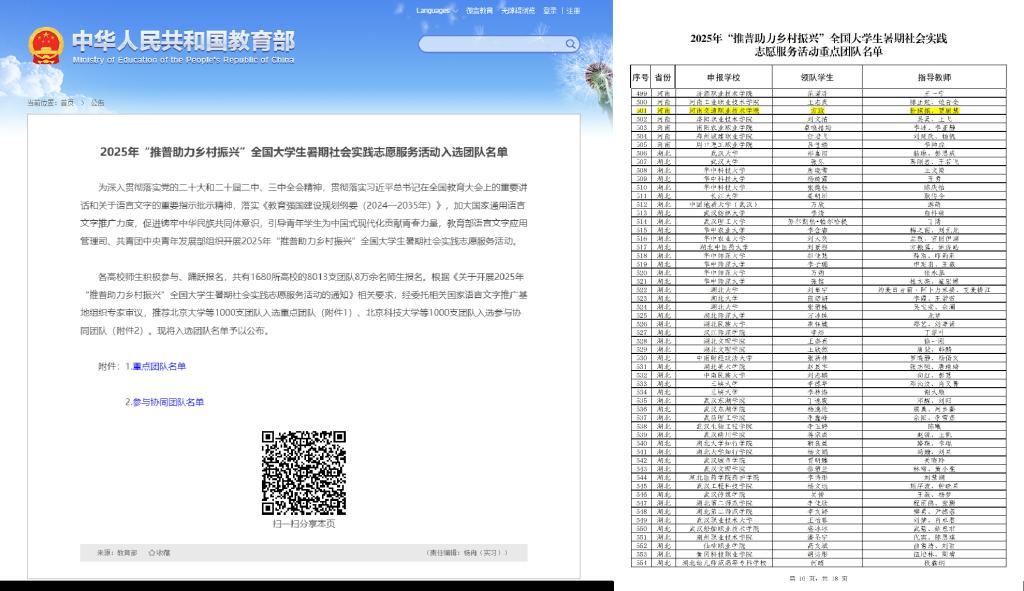The image size is (1024, 591).
Task: Click the search magnifier icon
Action: (x=571, y=43)
